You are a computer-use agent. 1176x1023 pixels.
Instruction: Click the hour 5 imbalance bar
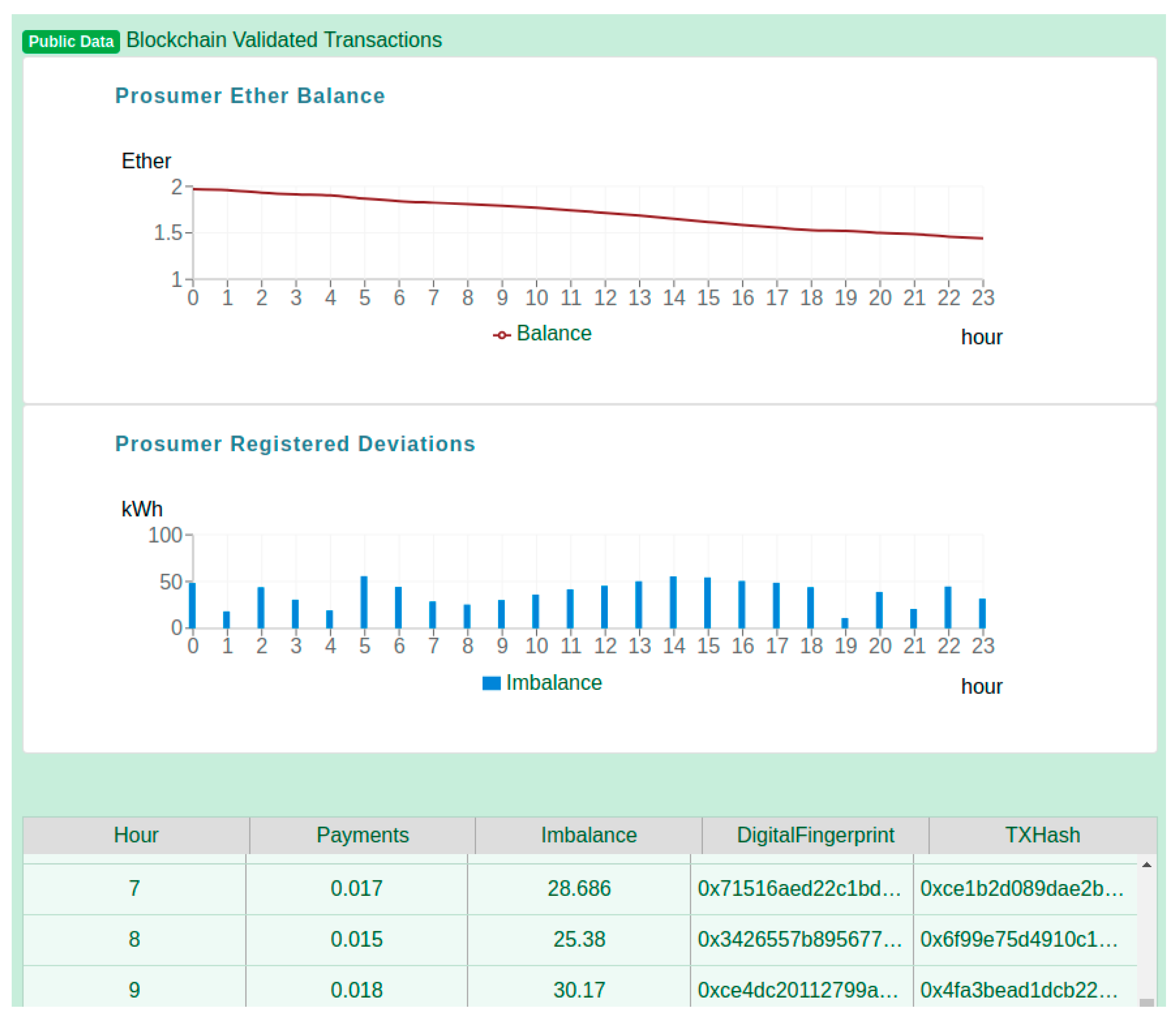click(364, 602)
